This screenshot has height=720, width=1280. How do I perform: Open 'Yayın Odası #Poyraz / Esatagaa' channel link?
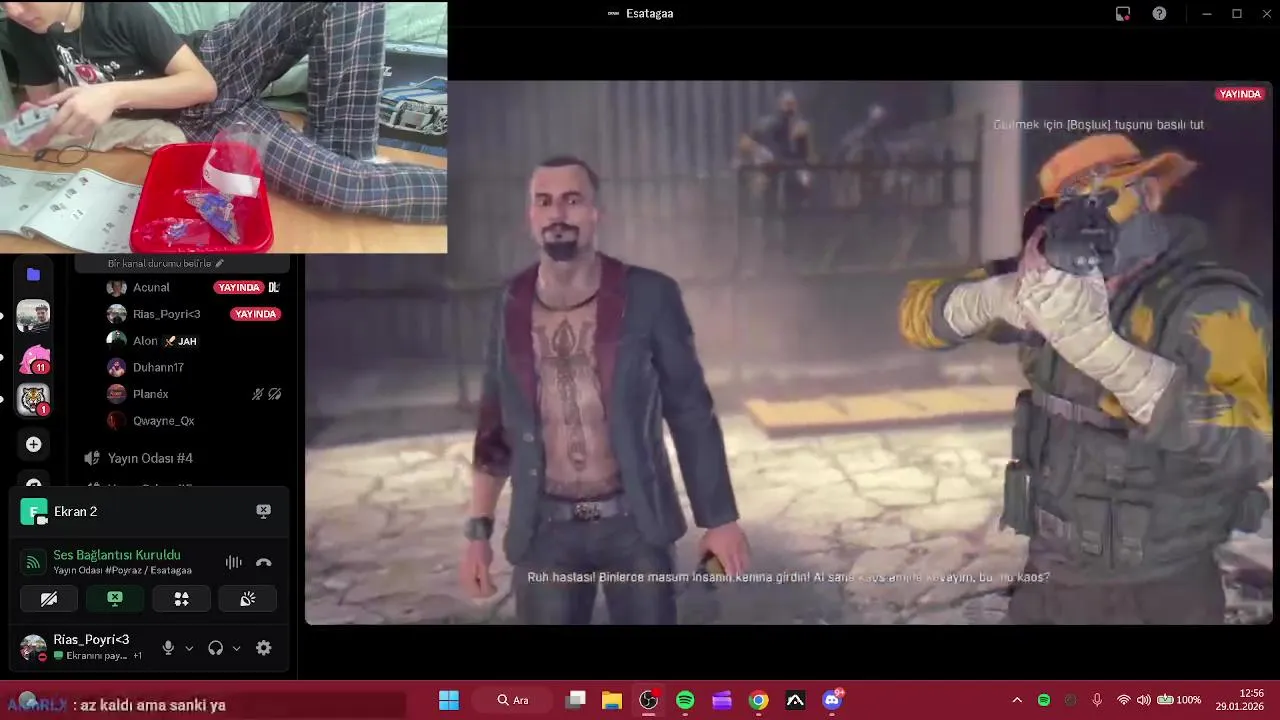(122, 570)
